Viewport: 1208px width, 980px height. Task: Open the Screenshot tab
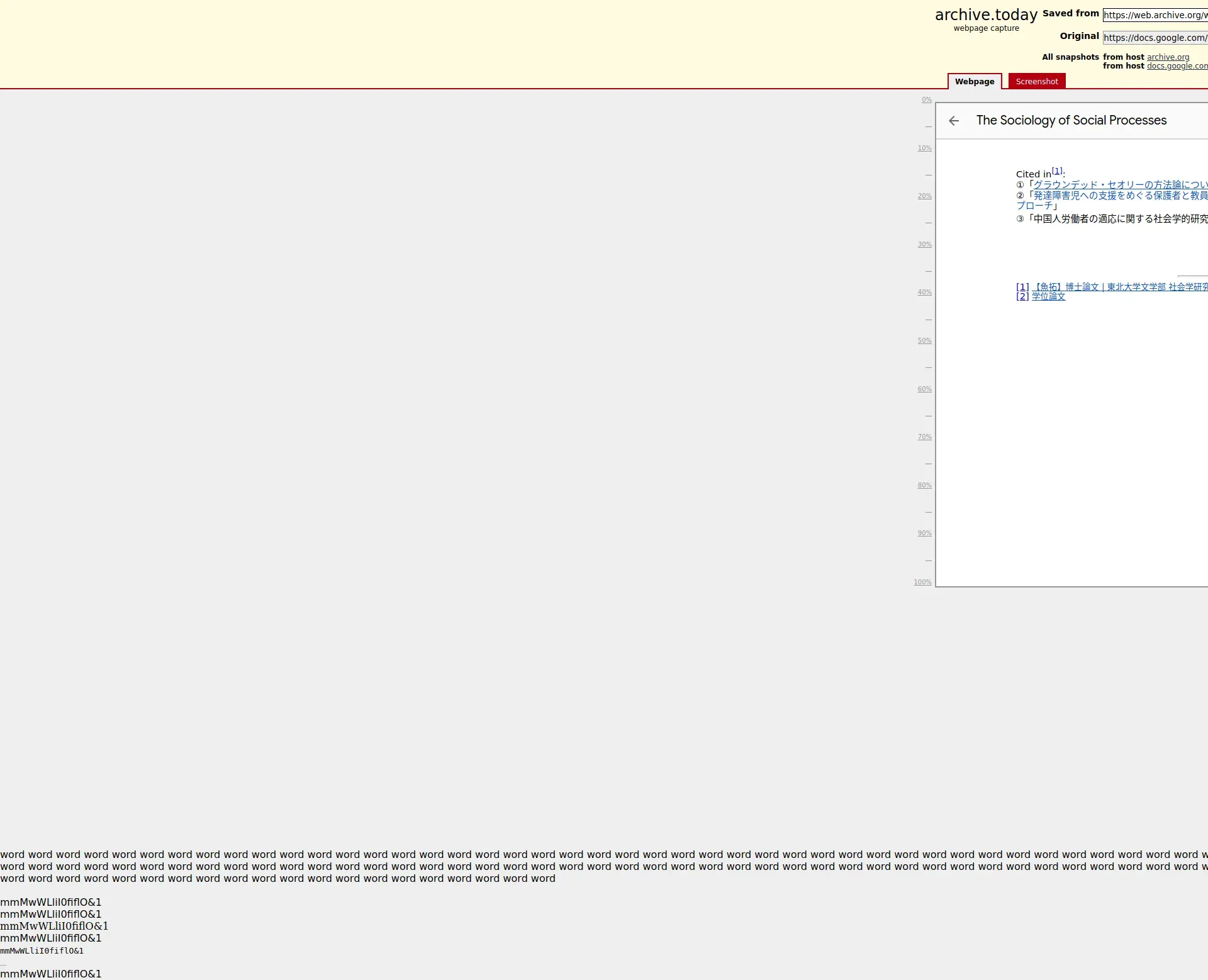pyautogui.click(x=1036, y=81)
